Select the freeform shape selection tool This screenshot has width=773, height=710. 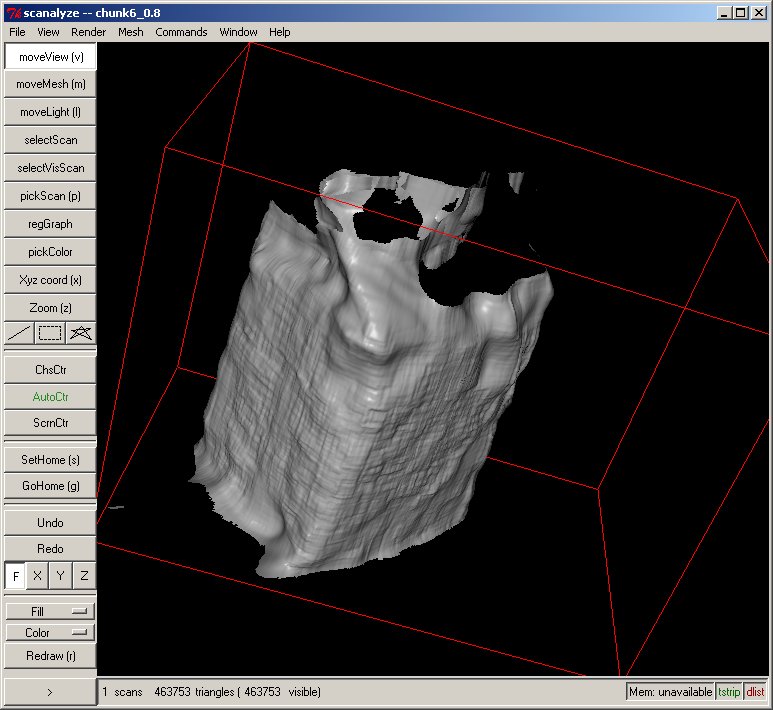pyautogui.click(x=81, y=333)
